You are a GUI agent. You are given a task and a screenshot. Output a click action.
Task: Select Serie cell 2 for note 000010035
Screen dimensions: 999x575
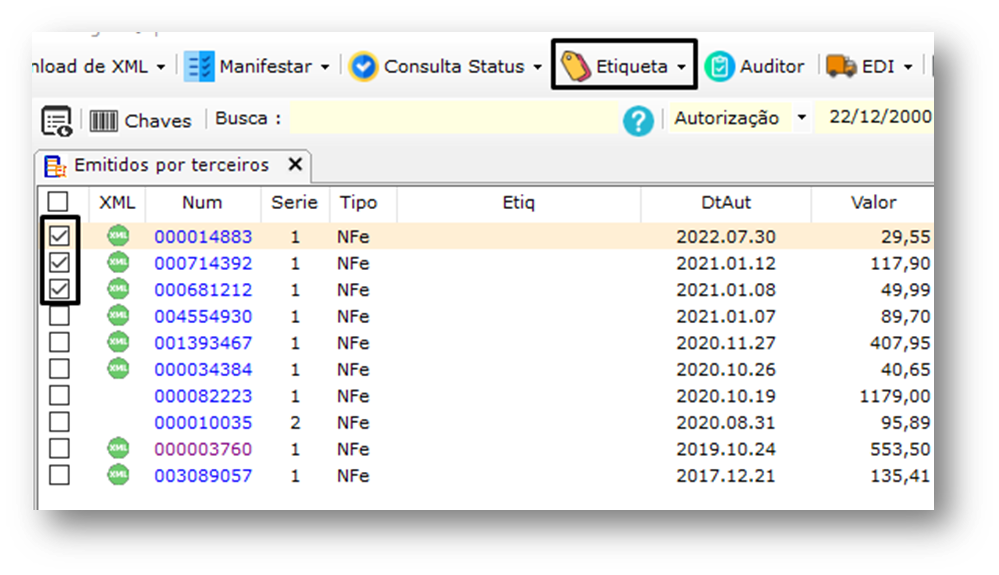[295, 423]
